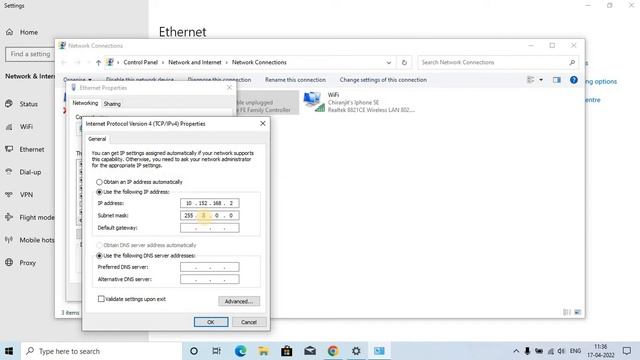Click the Preferred DNS server field
This screenshot has height=360, width=640.
coord(209,267)
